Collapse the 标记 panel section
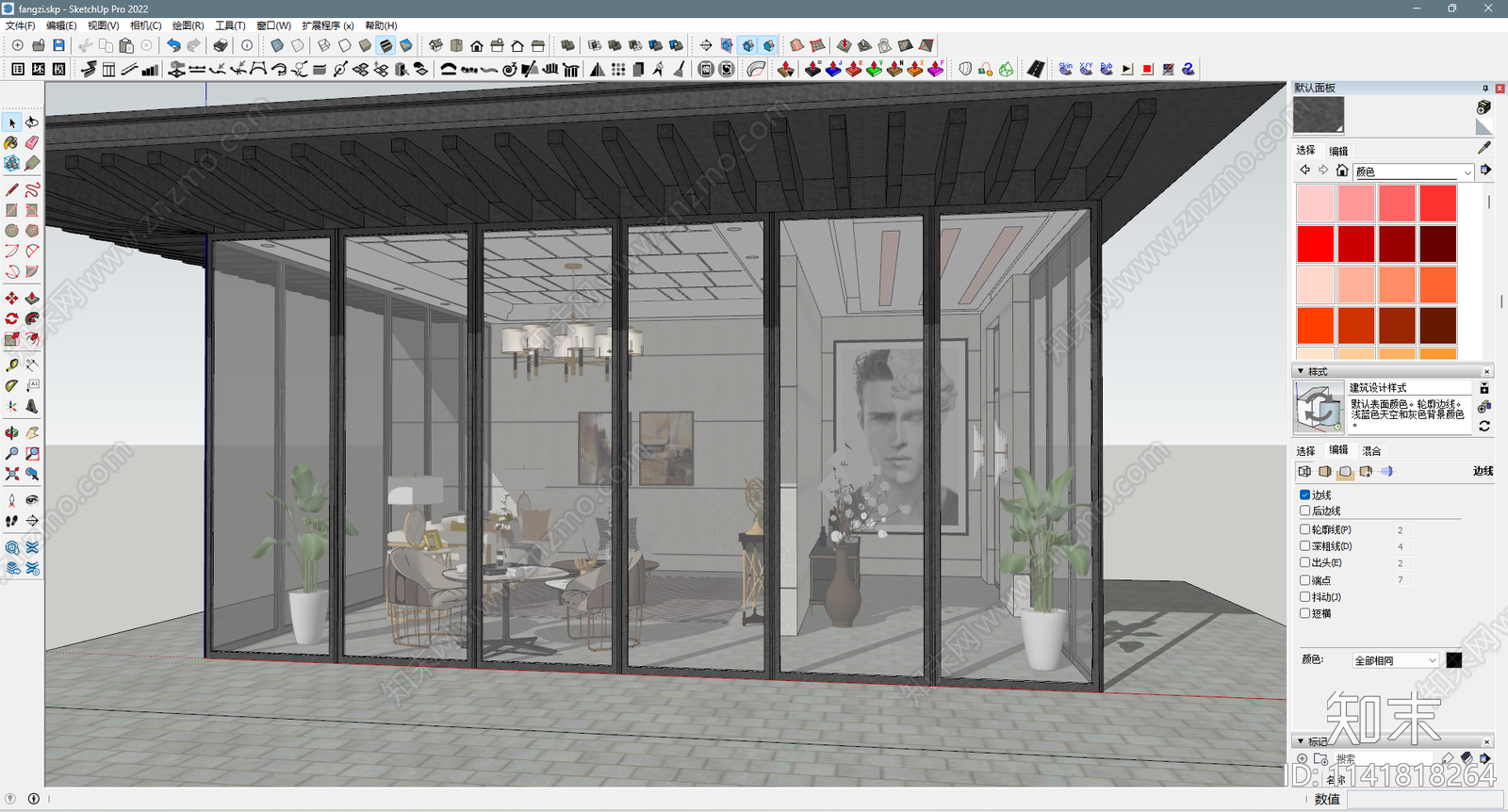This screenshot has height=812, width=1508. pyautogui.click(x=1301, y=741)
